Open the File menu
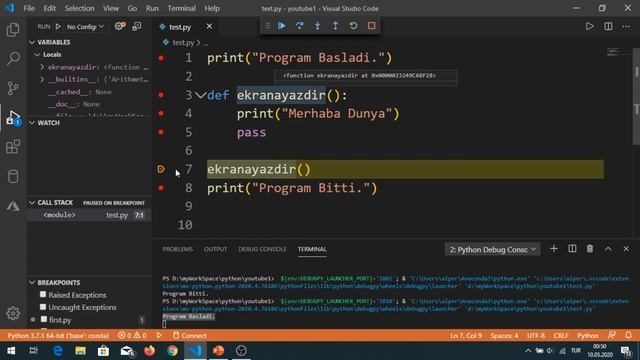The width and height of the screenshot is (640, 360). click(29, 8)
